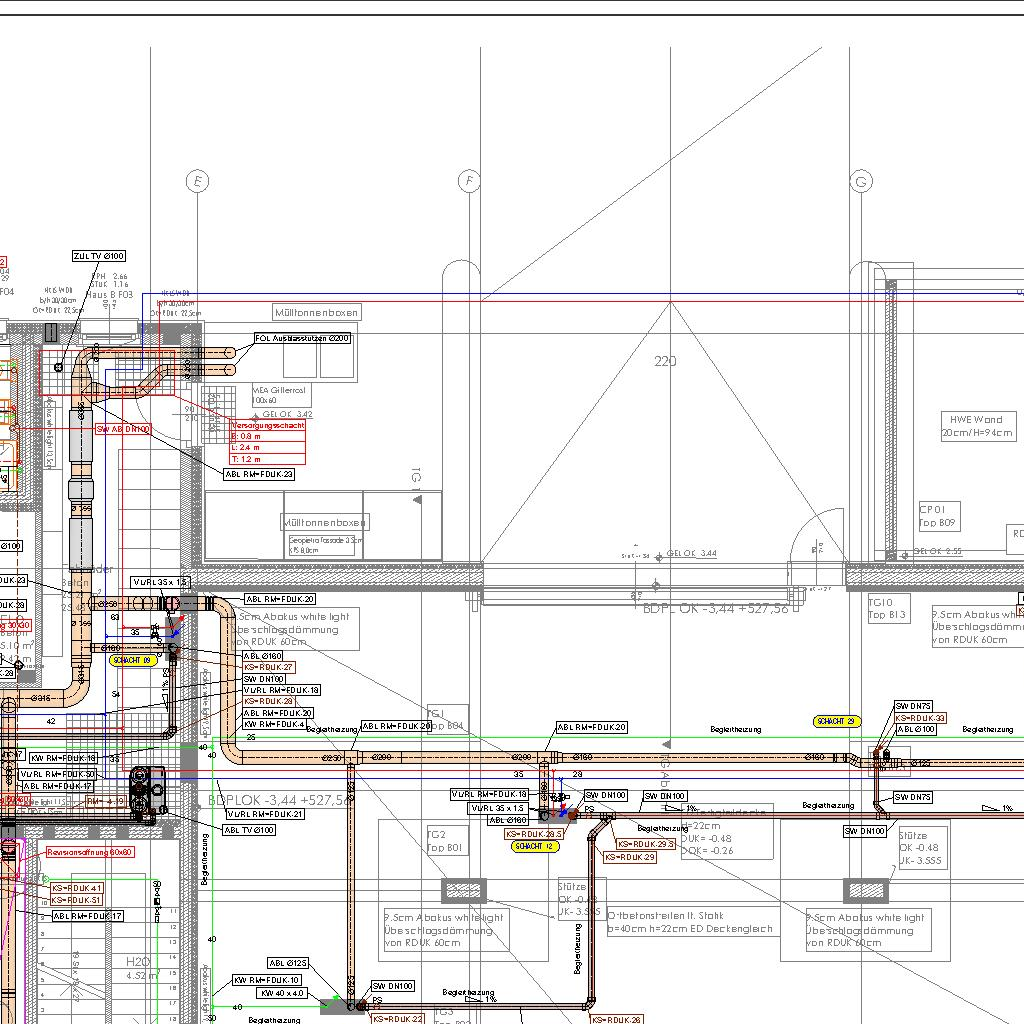Select the grid axis bubble F

(469, 181)
